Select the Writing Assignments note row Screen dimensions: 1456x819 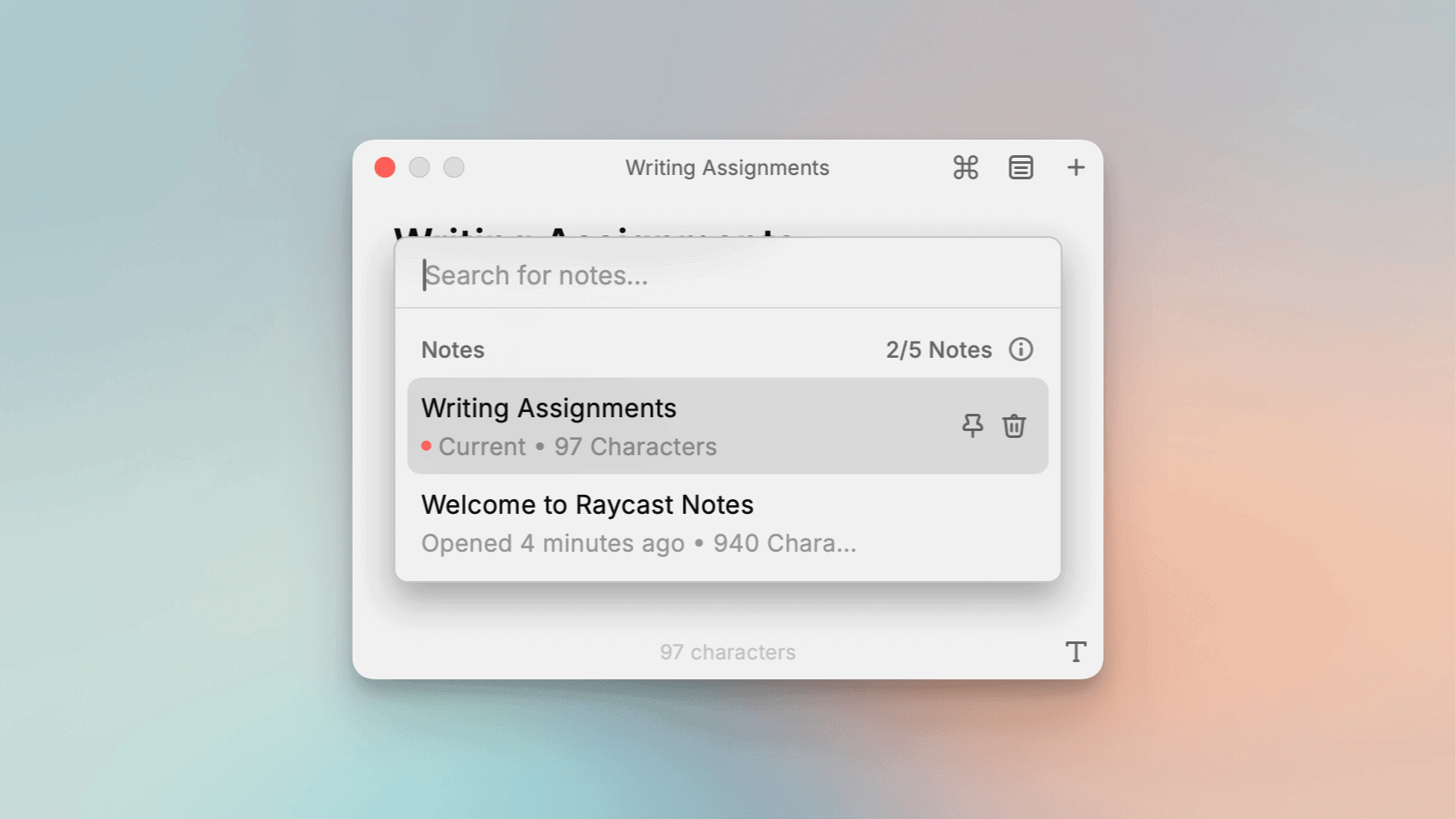[x=728, y=426]
